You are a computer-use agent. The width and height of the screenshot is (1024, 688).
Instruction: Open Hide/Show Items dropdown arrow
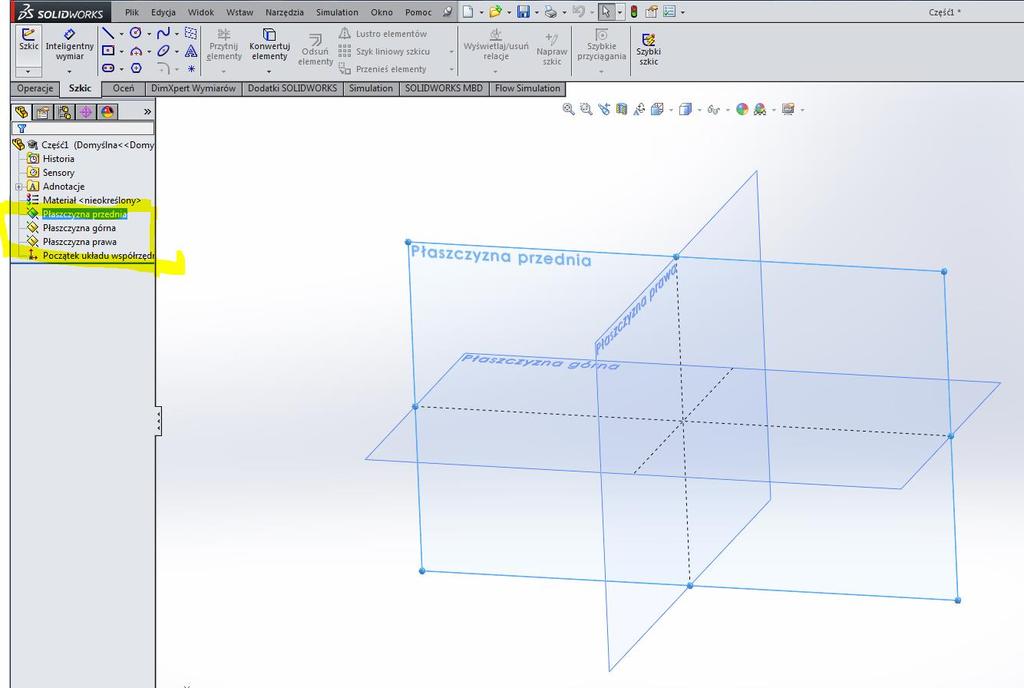coord(727,110)
